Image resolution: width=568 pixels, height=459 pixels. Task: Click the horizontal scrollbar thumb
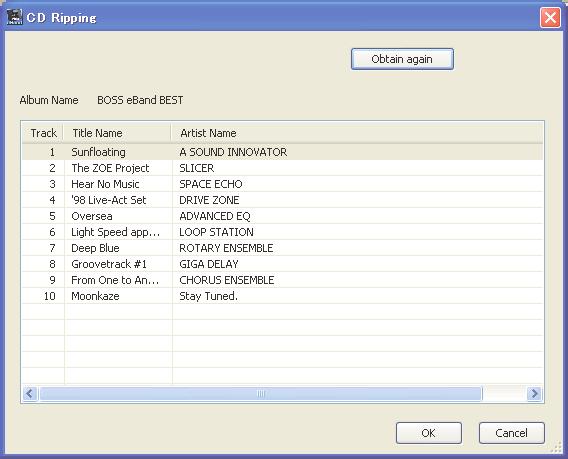pyautogui.click(x=261, y=393)
